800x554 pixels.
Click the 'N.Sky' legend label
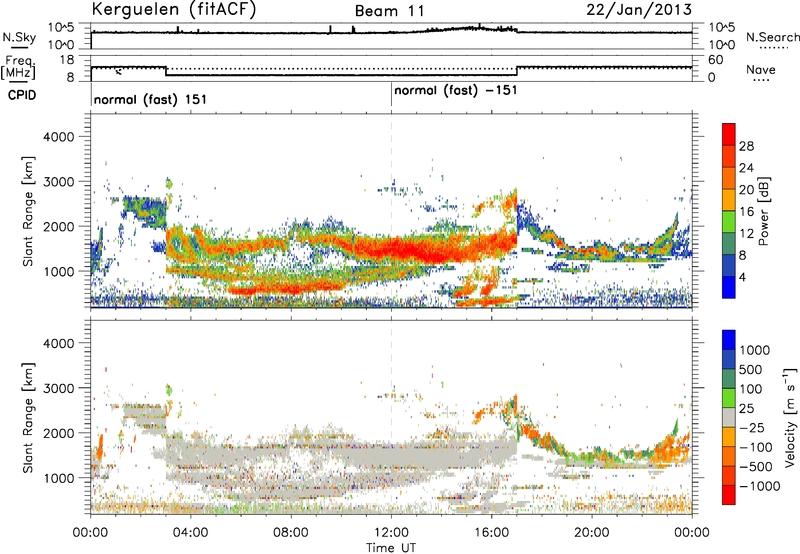[x=19, y=37]
